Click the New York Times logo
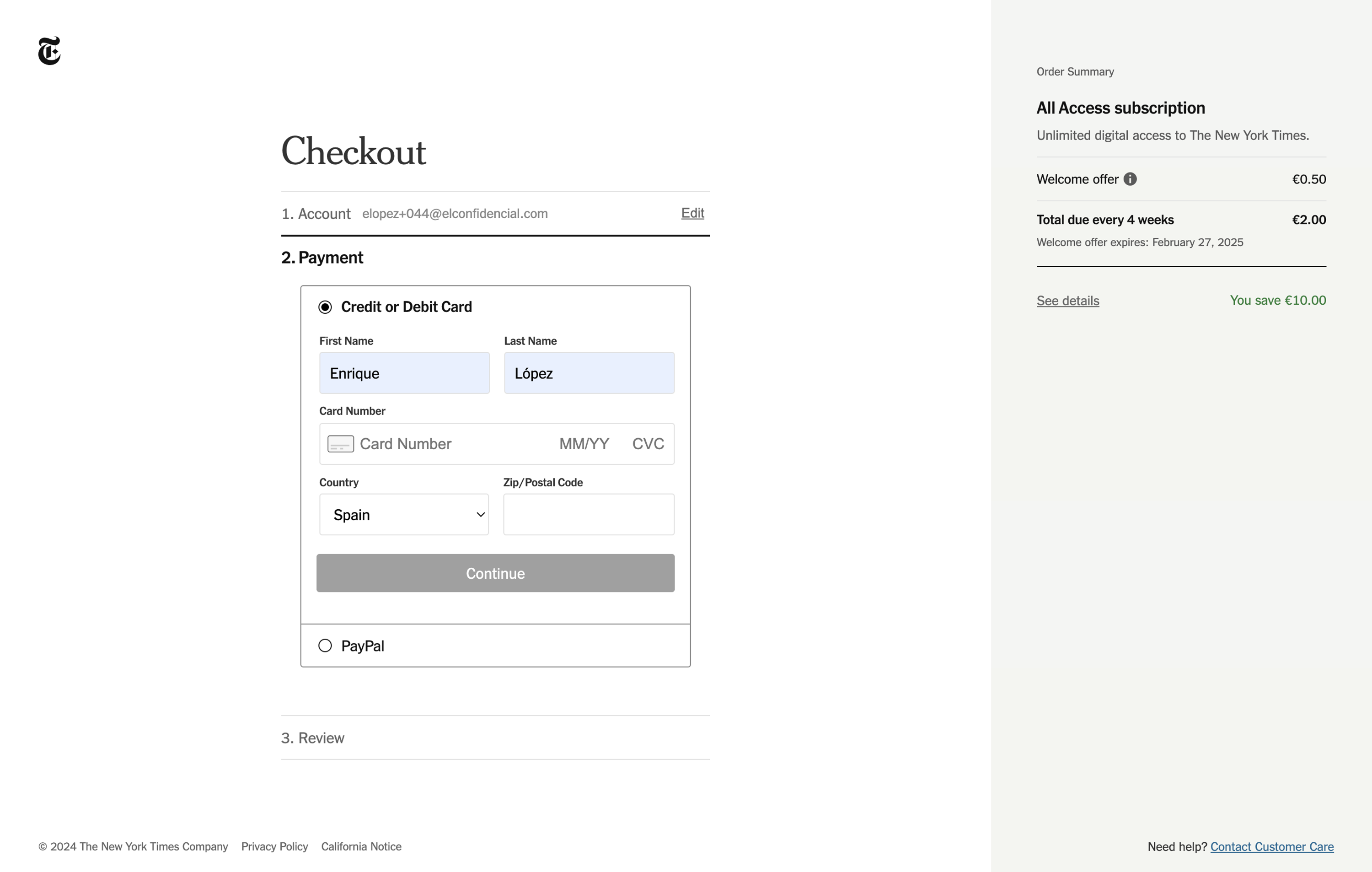The width and height of the screenshot is (1372, 872). [49, 51]
